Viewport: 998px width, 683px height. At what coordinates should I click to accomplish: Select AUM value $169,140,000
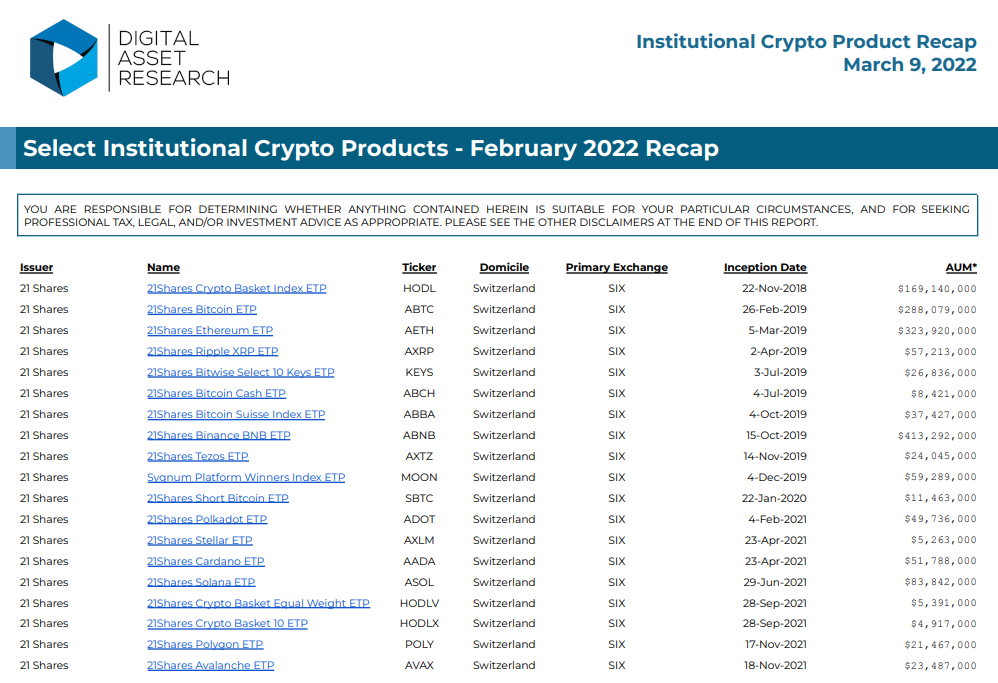coord(937,289)
